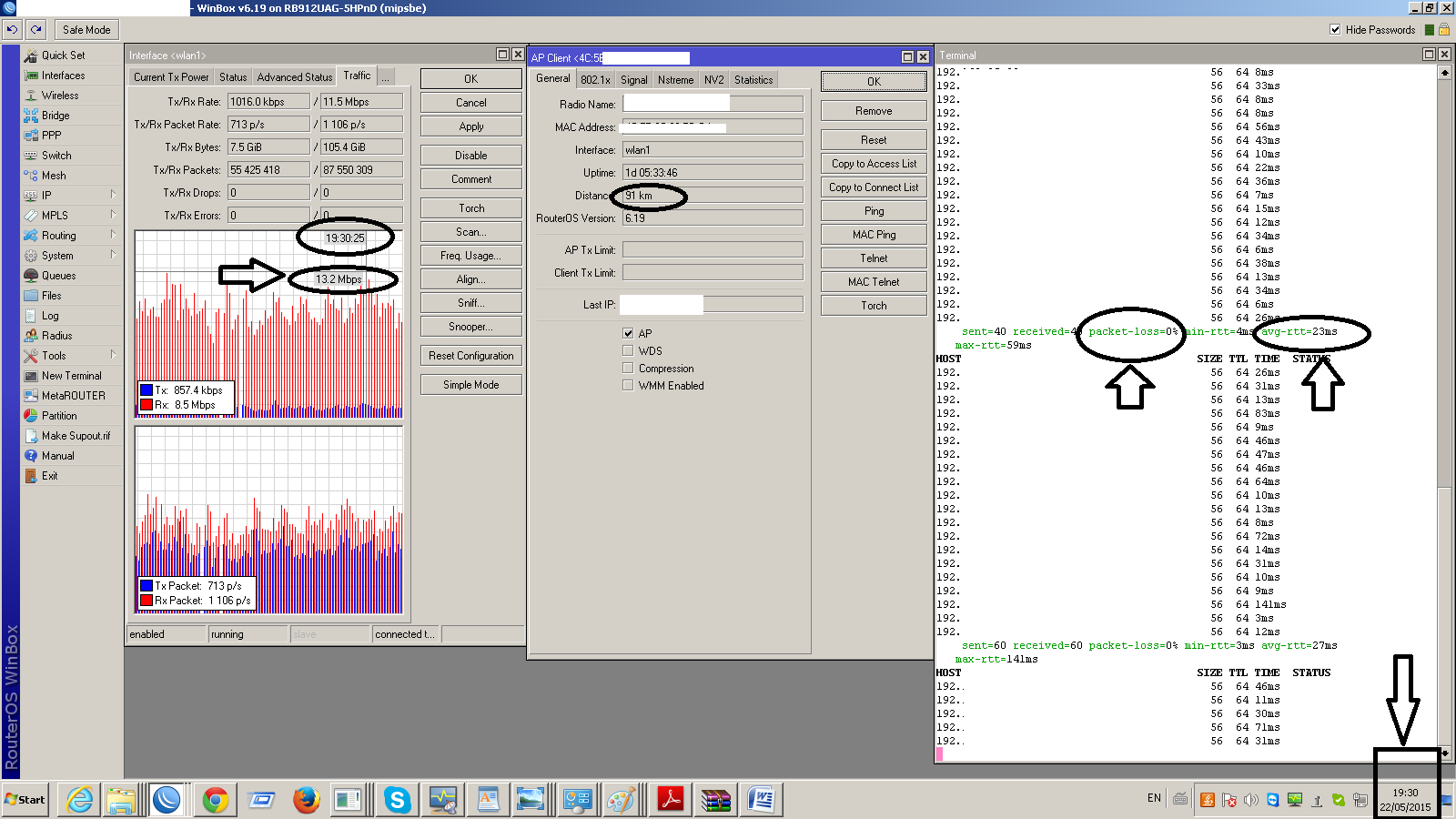This screenshot has height=819, width=1456.
Task: Click the blue Tx Packet legend swatch
Action: tap(147, 586)
